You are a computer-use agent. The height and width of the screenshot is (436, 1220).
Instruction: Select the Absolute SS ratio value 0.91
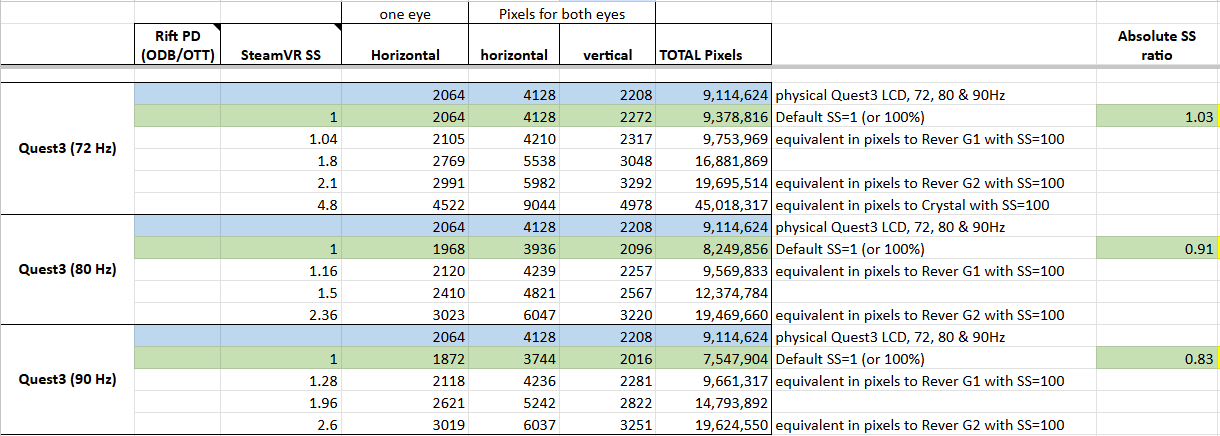(1158, 249)
